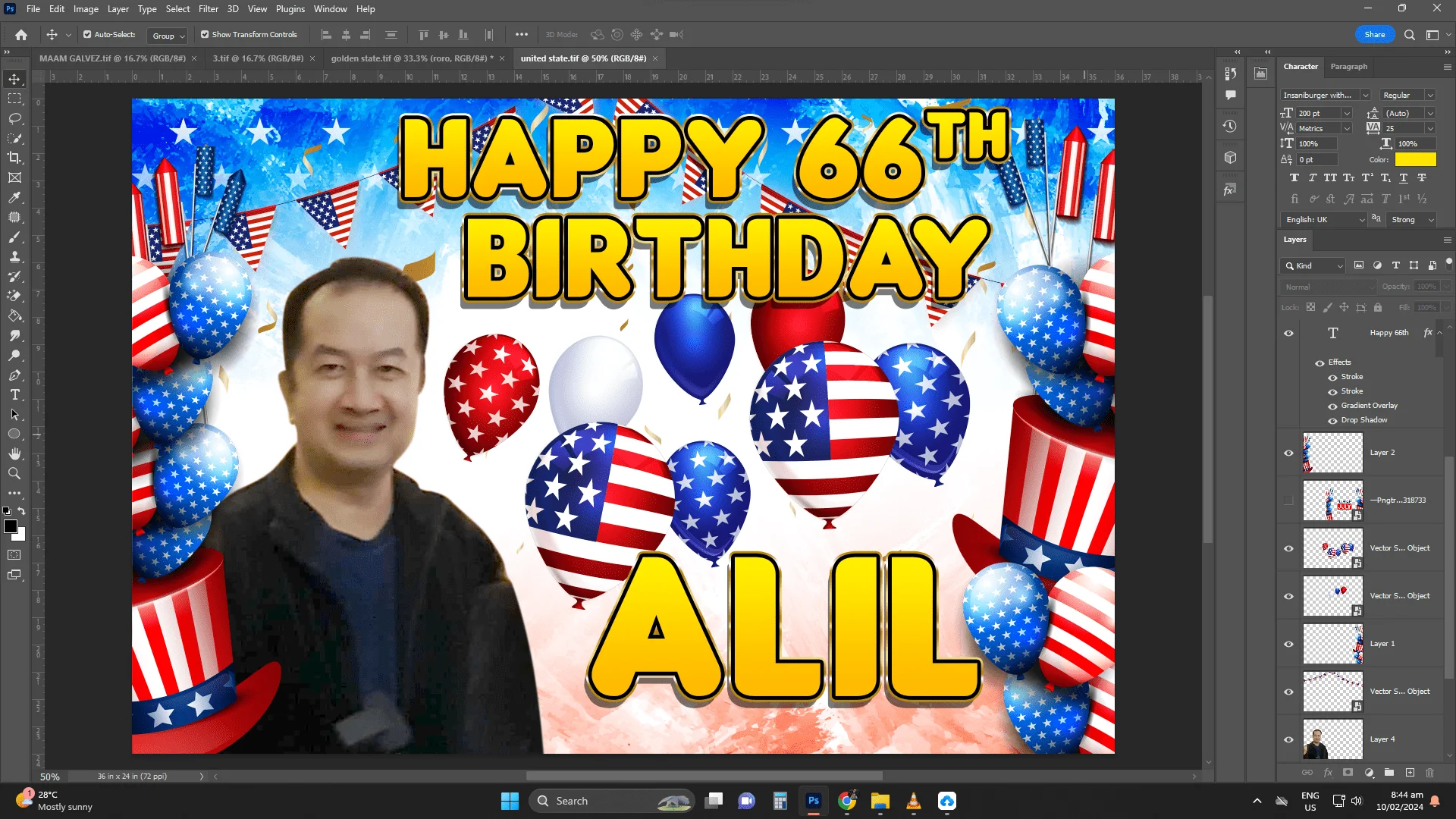Screen dimensions: 1456x819
Task: Click the yellow text Color swatch
Action: [1415, 159]
